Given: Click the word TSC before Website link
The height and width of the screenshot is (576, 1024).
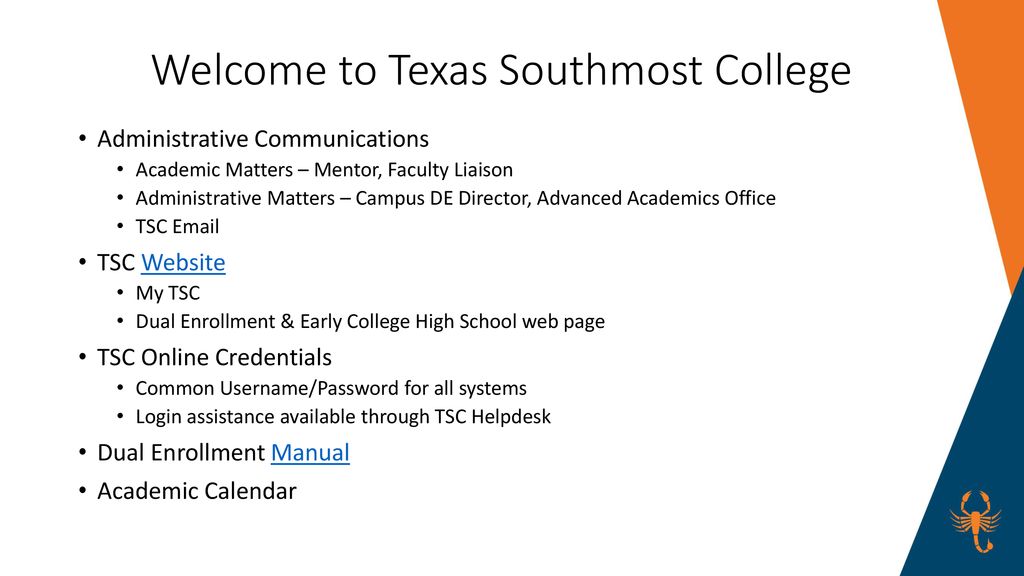Looking at the screenshot, I should point(116,263).
